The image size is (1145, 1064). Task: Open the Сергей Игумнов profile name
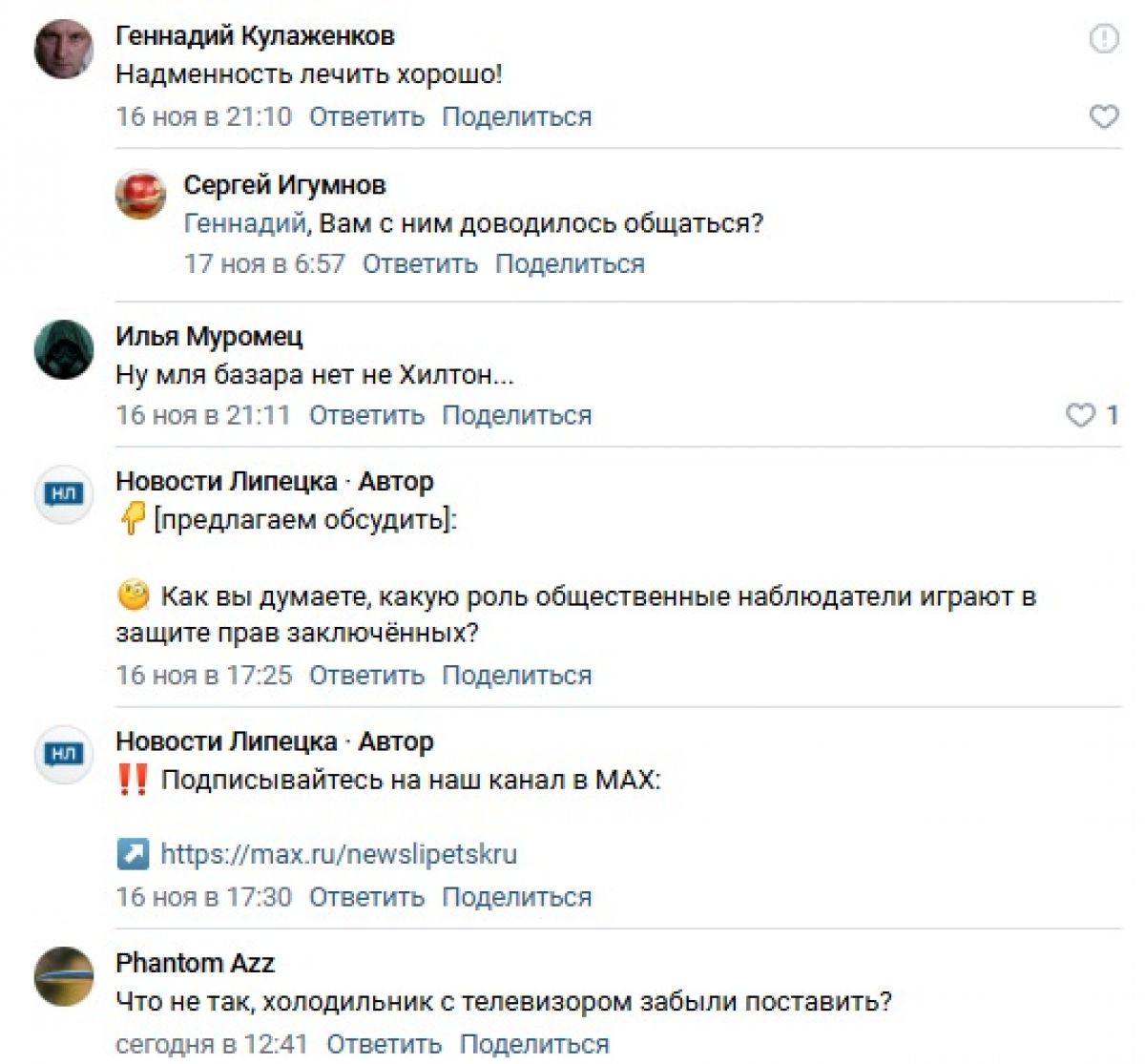(284, 184)
